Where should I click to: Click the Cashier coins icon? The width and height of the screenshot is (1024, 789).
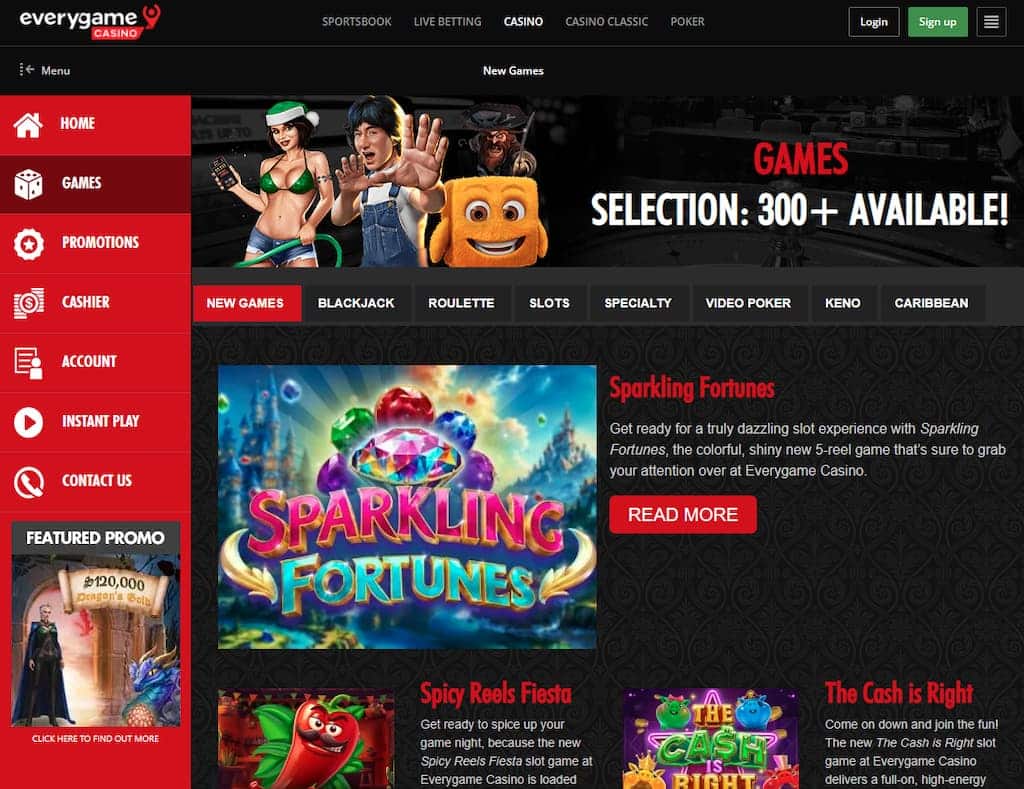29,303
